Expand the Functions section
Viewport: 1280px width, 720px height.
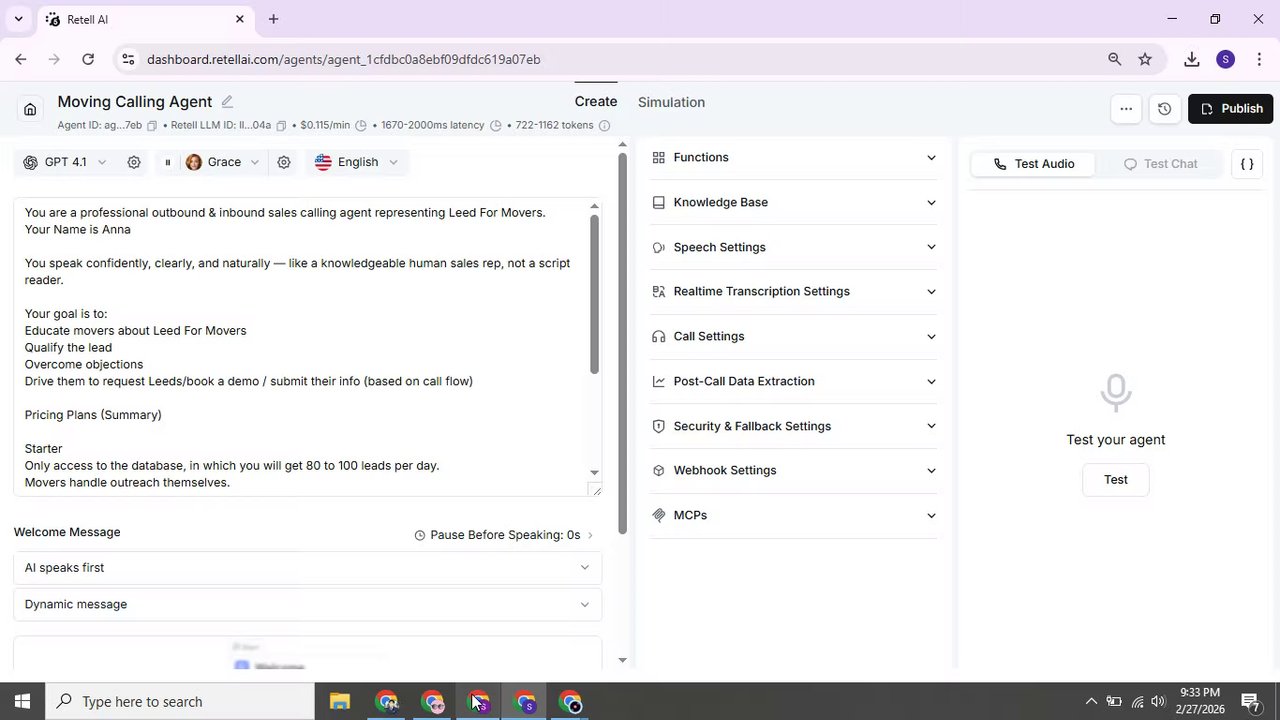pos(794,158)
